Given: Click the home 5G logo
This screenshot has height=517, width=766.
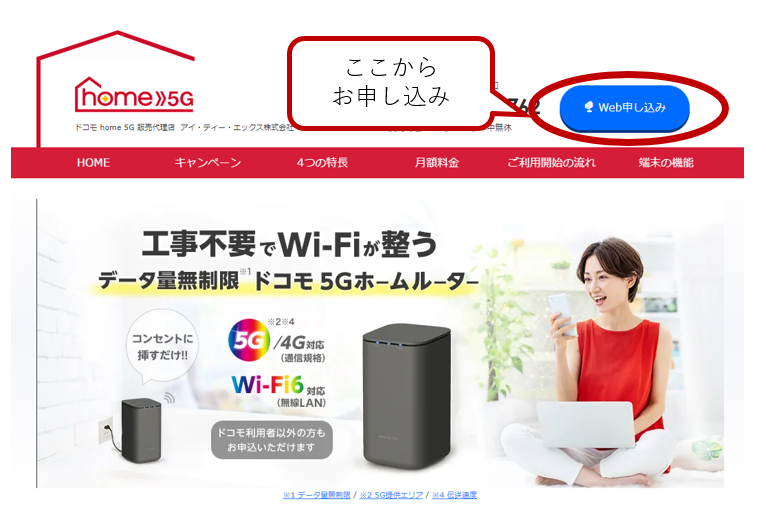Looking at the screenshot, I should click(134, 95).
